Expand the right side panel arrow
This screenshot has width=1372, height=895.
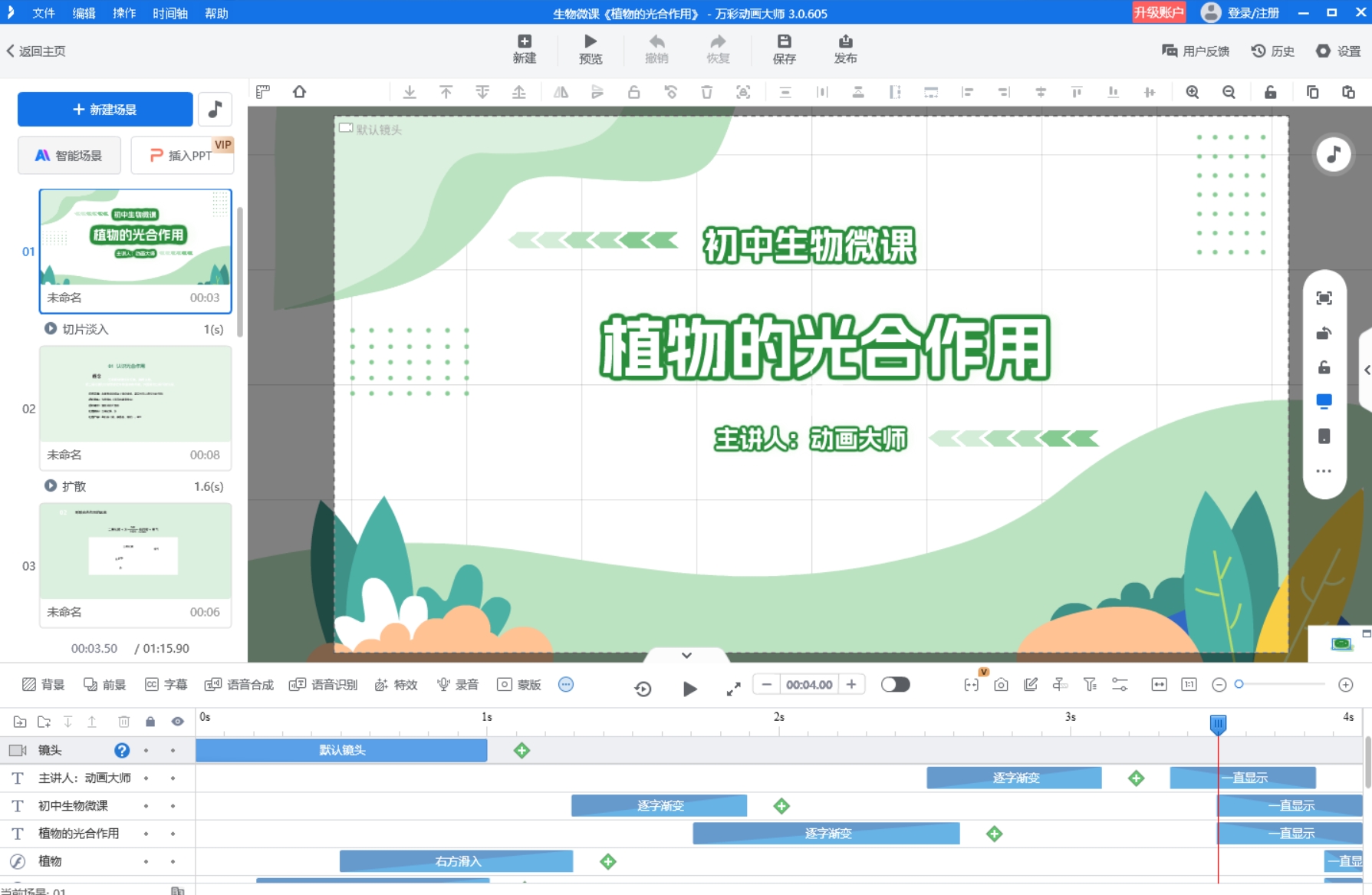tap(1367, 370)
